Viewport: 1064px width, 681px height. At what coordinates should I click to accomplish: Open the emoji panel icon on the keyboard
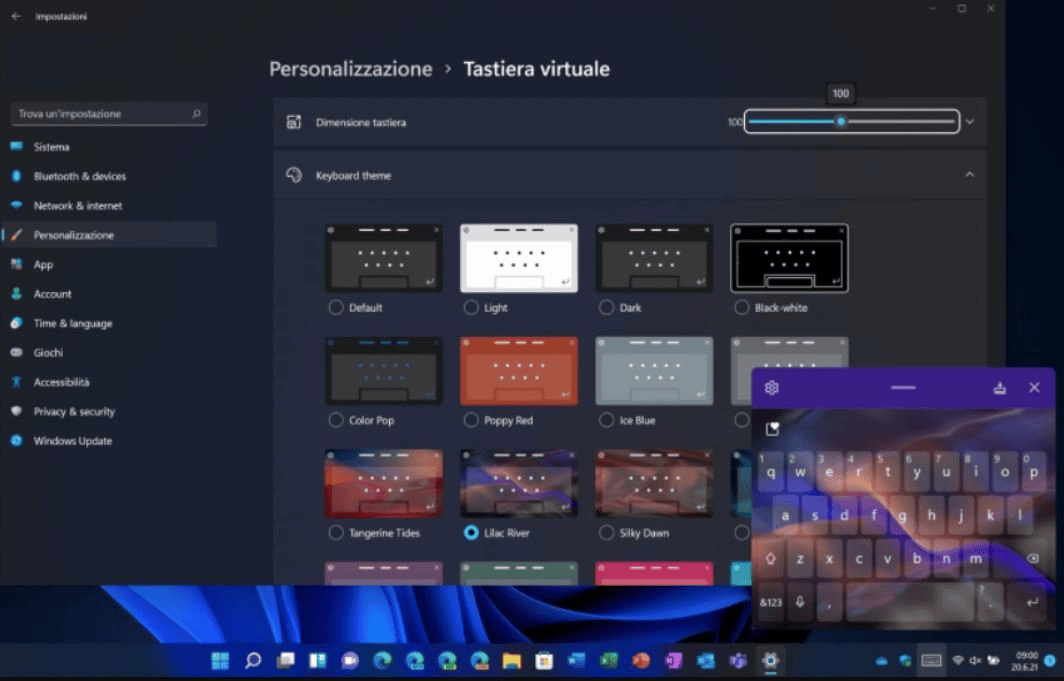click(772, 429)
